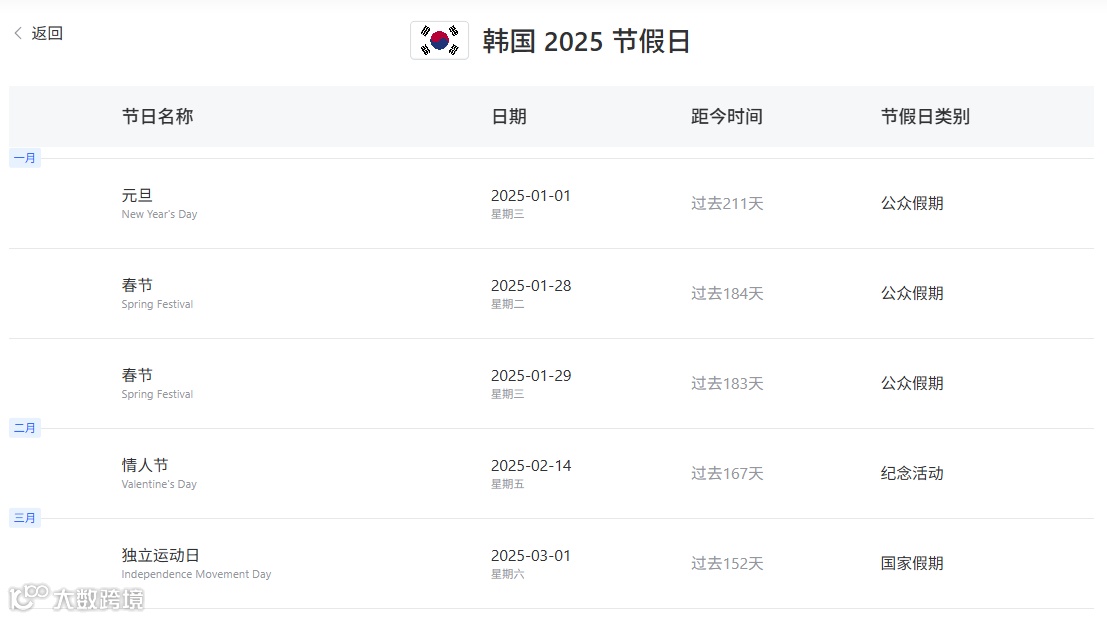Click the 节日名称 column header
The width and height of the screenshot is (1107, 619).
pyautogui.click(x=157, y=116)
